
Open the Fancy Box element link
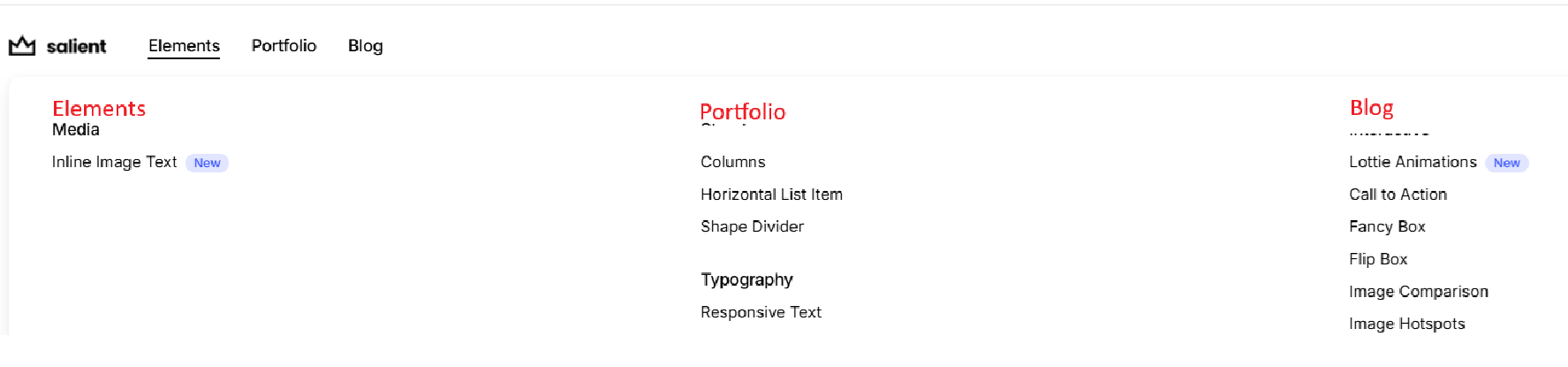pyautogui.click(x=1387, y=226)
